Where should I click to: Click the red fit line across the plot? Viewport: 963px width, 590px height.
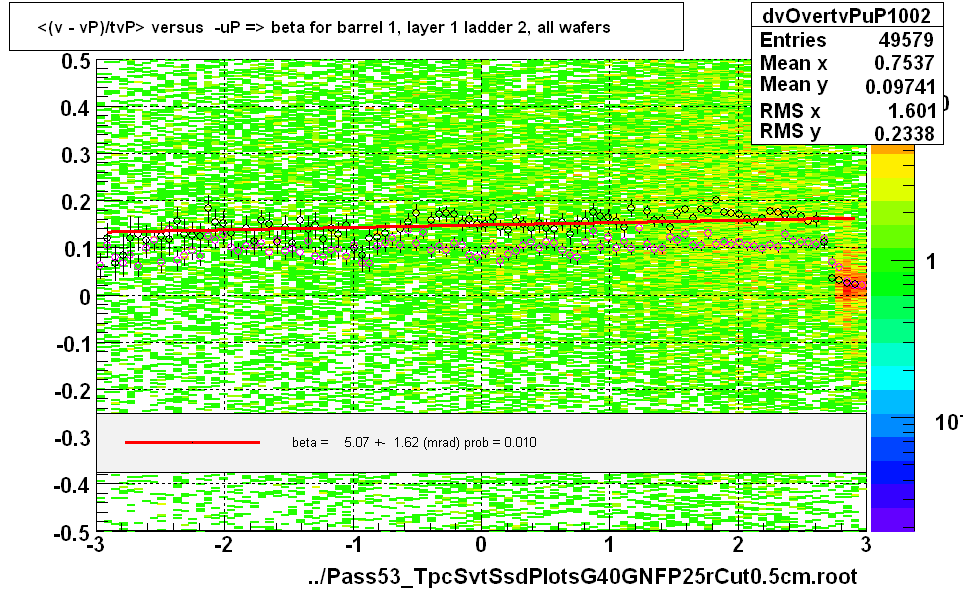pyautogui.click(x=481, y=225)
